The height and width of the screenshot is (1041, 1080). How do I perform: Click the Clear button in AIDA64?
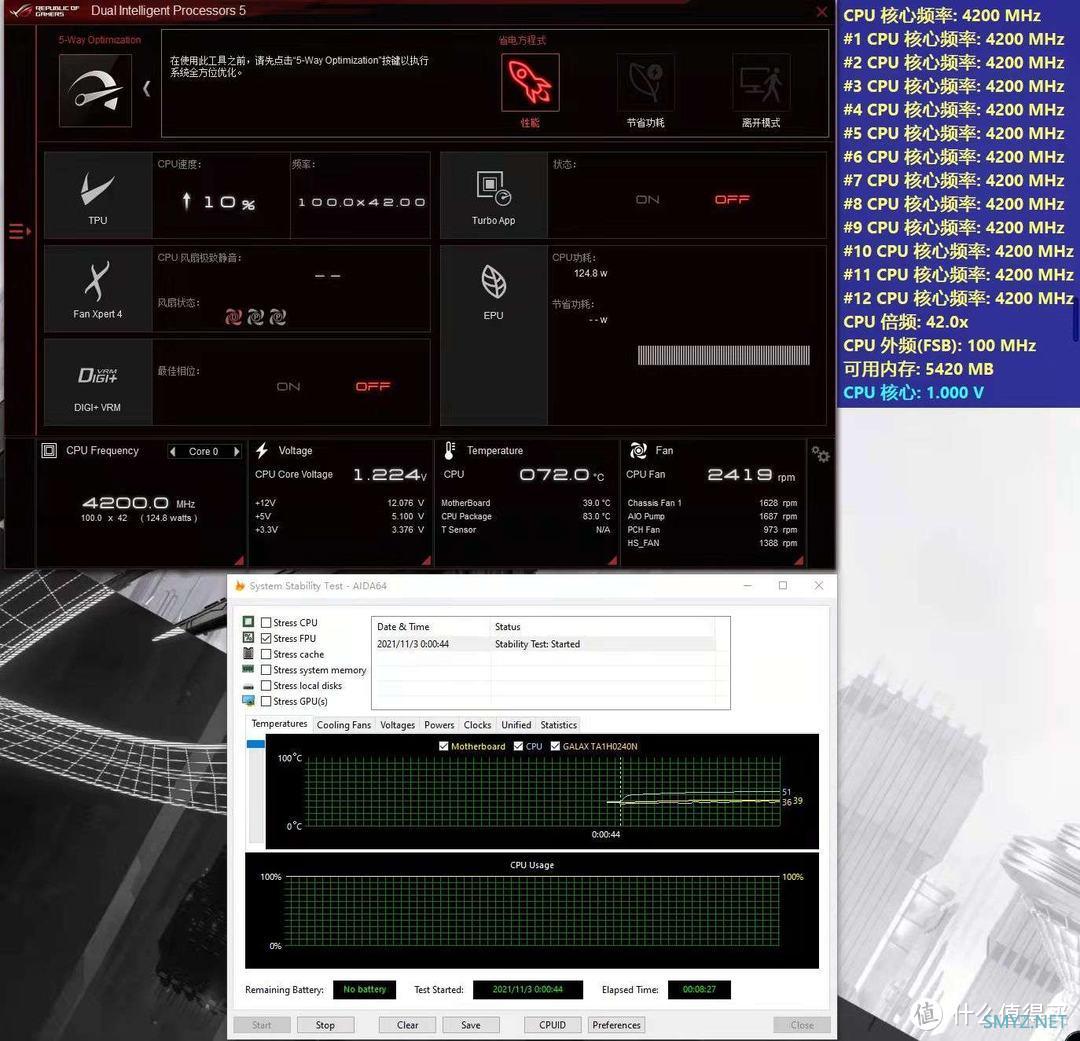tap(408, 1024)
